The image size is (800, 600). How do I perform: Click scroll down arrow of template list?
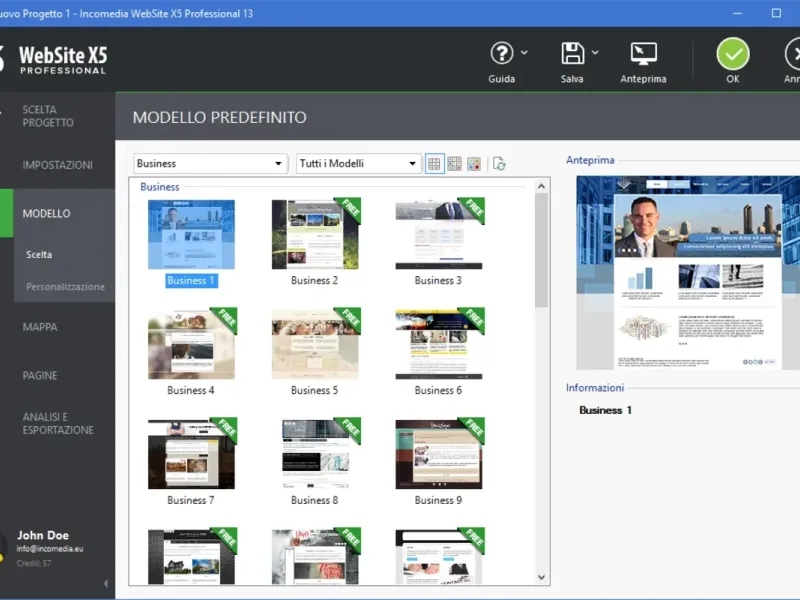click(x=541, y=578)
